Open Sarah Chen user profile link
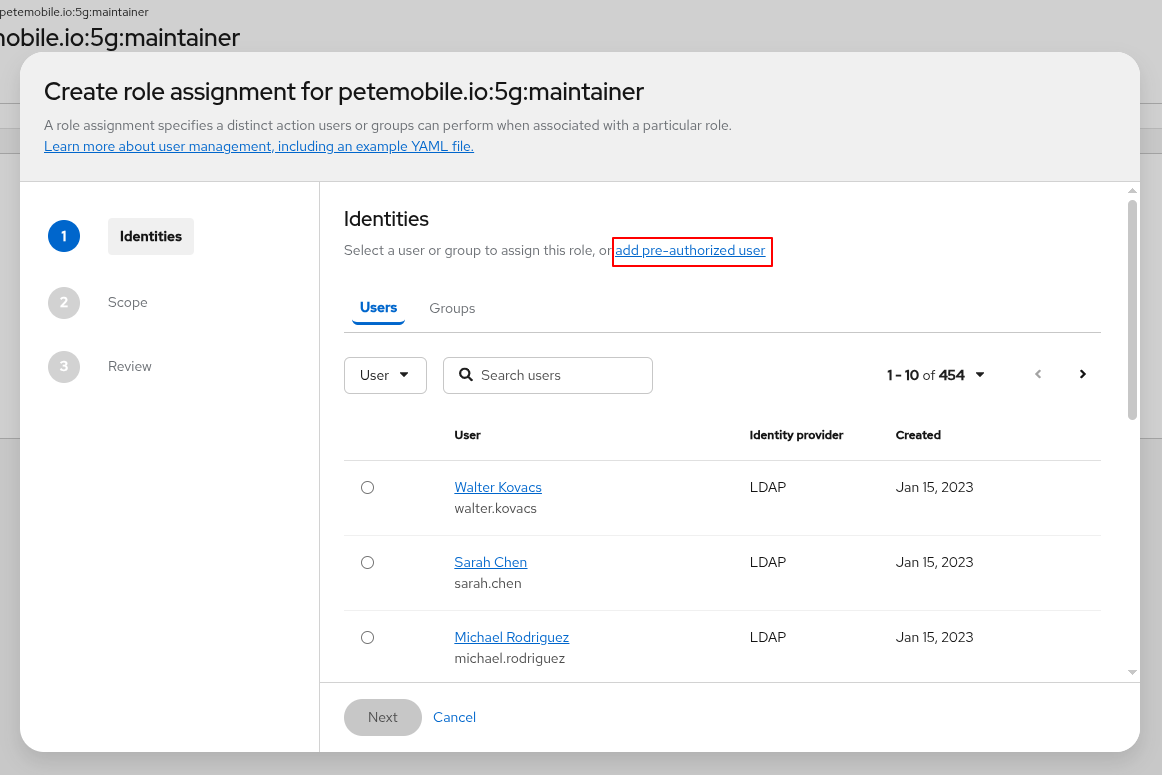 [x=490, y=562]
